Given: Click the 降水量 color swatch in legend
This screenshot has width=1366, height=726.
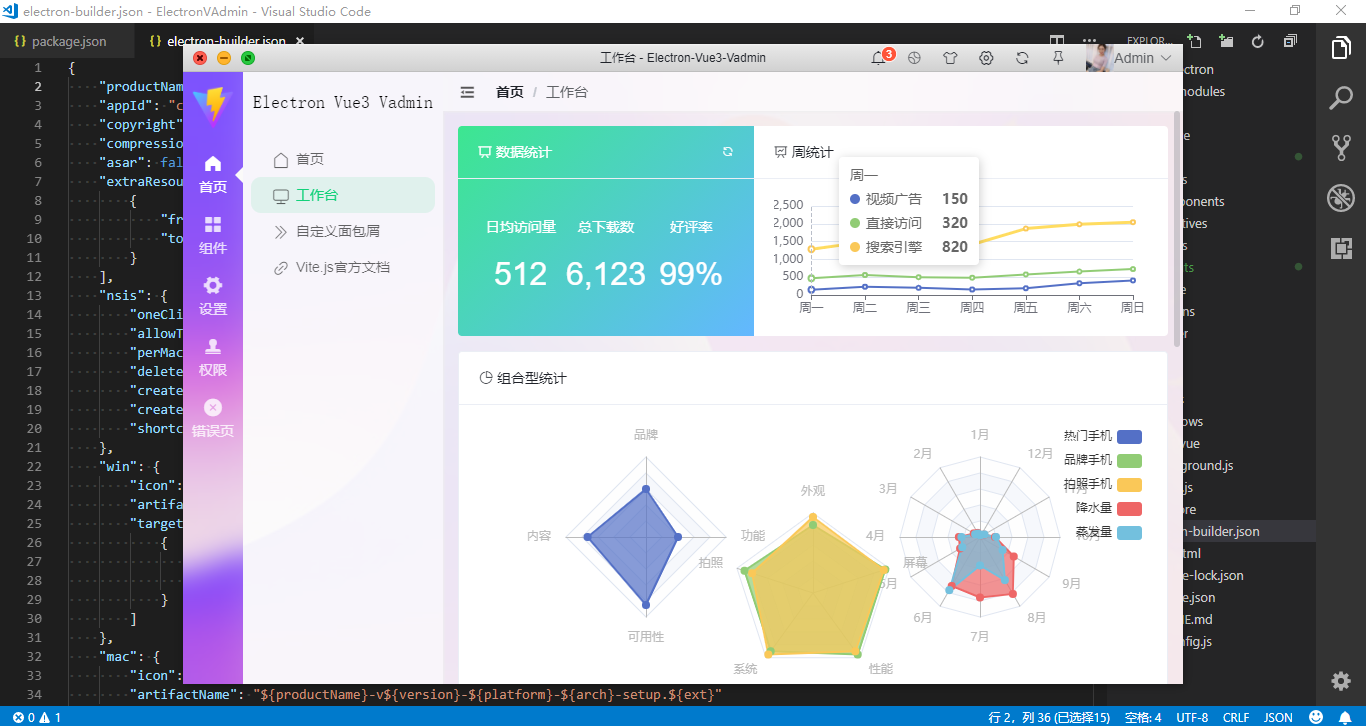Looking at the screenshot, I should click(x=1128, y=508).
